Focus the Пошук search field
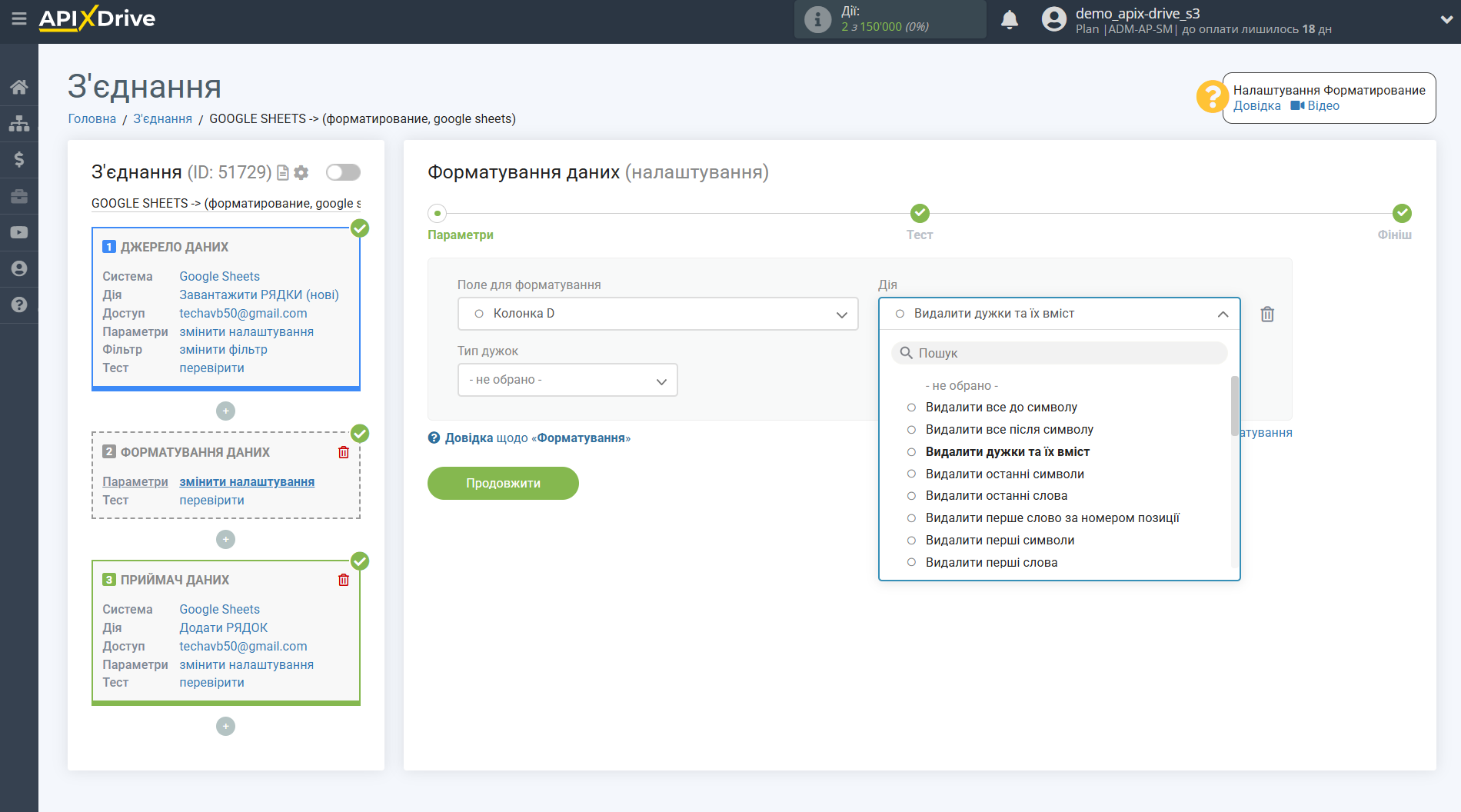Image resolution: width=1461 pixels, height=812 pixels. point(1060,353)
